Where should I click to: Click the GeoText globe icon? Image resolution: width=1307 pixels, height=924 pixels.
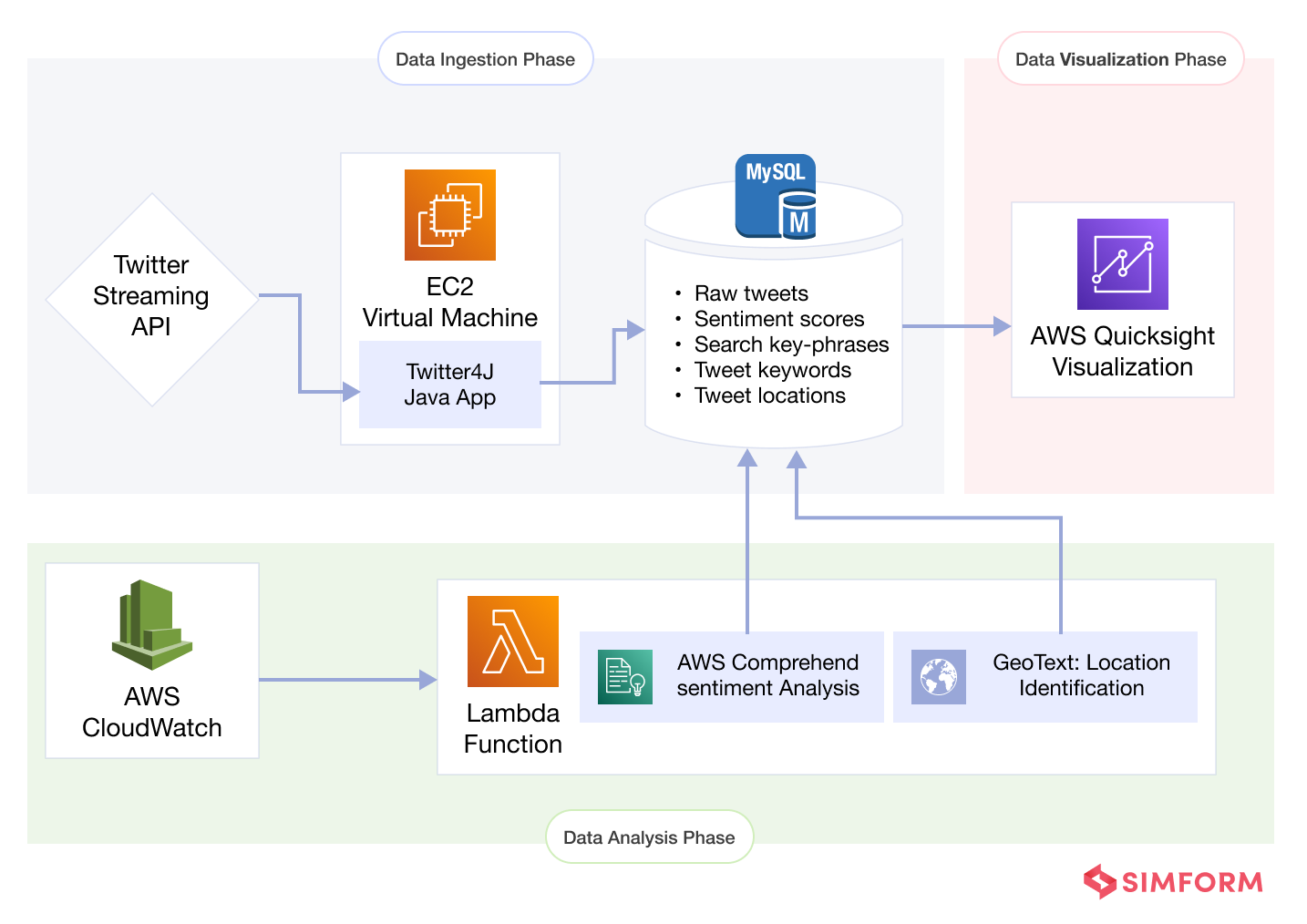[939, 677]
